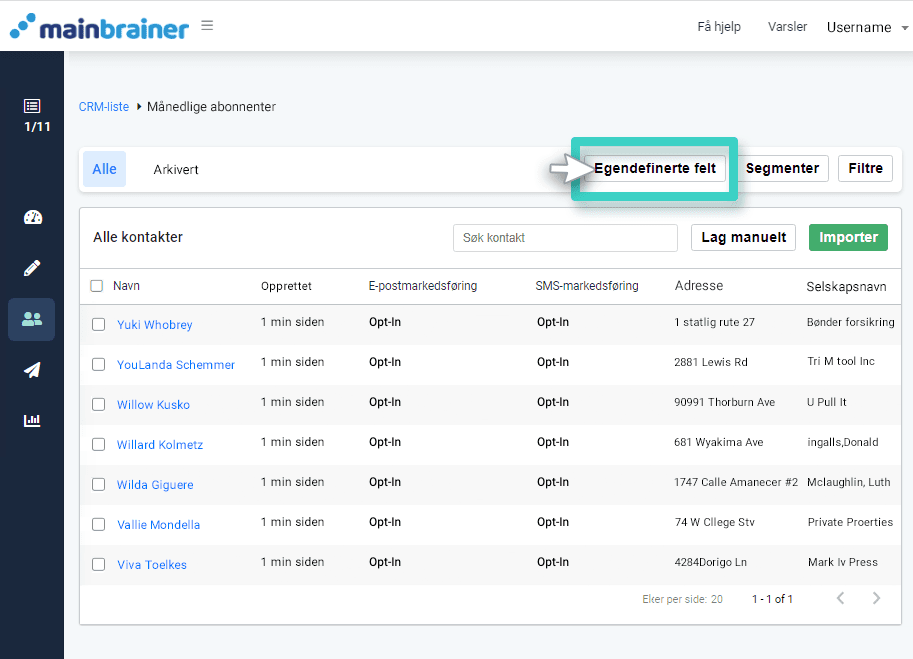Check the checkbox next to Yuki Whobrey
The image size is (913, 659).
pyautogui.click(x=98, y=324)
